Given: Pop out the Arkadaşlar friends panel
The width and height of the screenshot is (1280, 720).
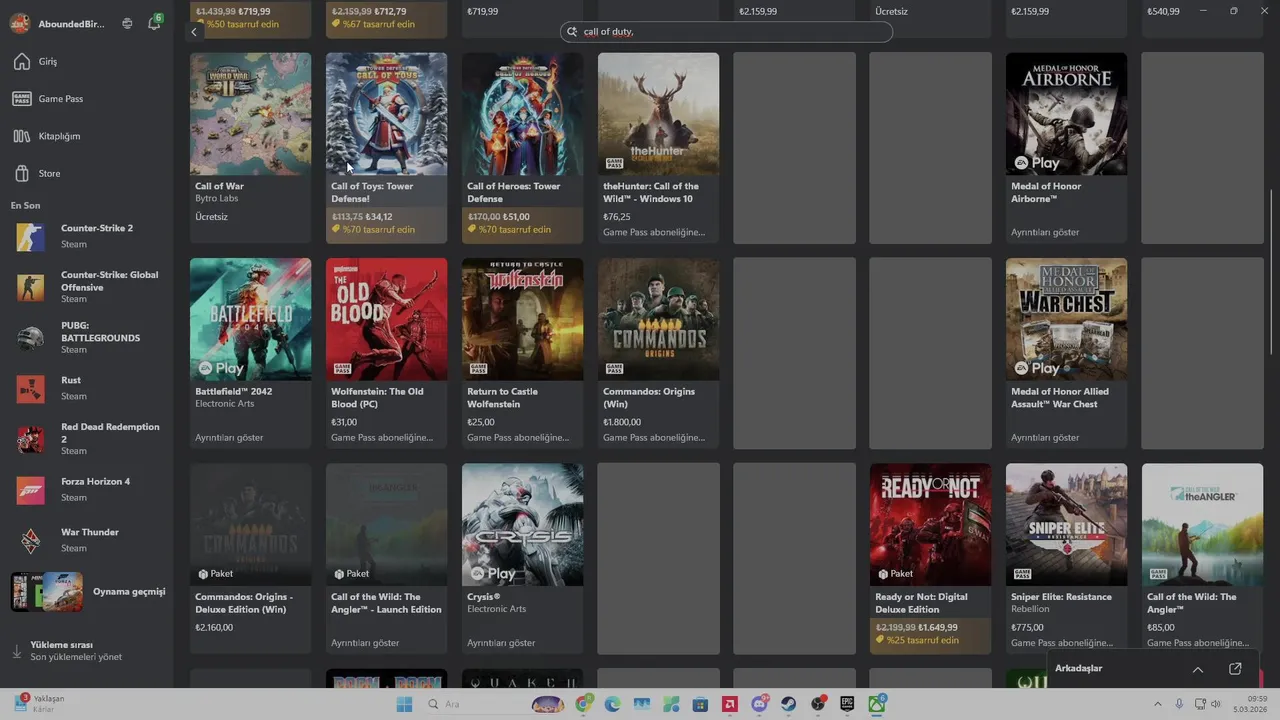Looking at the screenshot, I should tap(1235, 669).
